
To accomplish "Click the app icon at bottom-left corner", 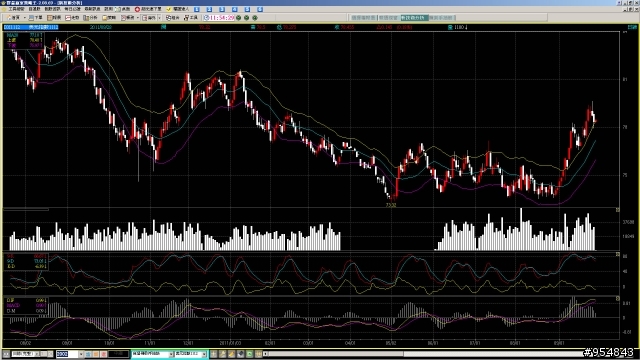I will click(x=6, y=354).
